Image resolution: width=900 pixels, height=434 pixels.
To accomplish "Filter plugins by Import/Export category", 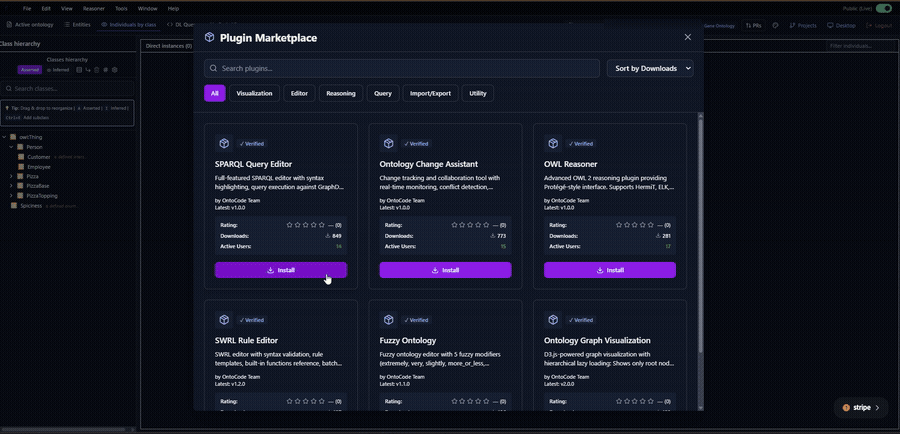I will tap(430, 94).
